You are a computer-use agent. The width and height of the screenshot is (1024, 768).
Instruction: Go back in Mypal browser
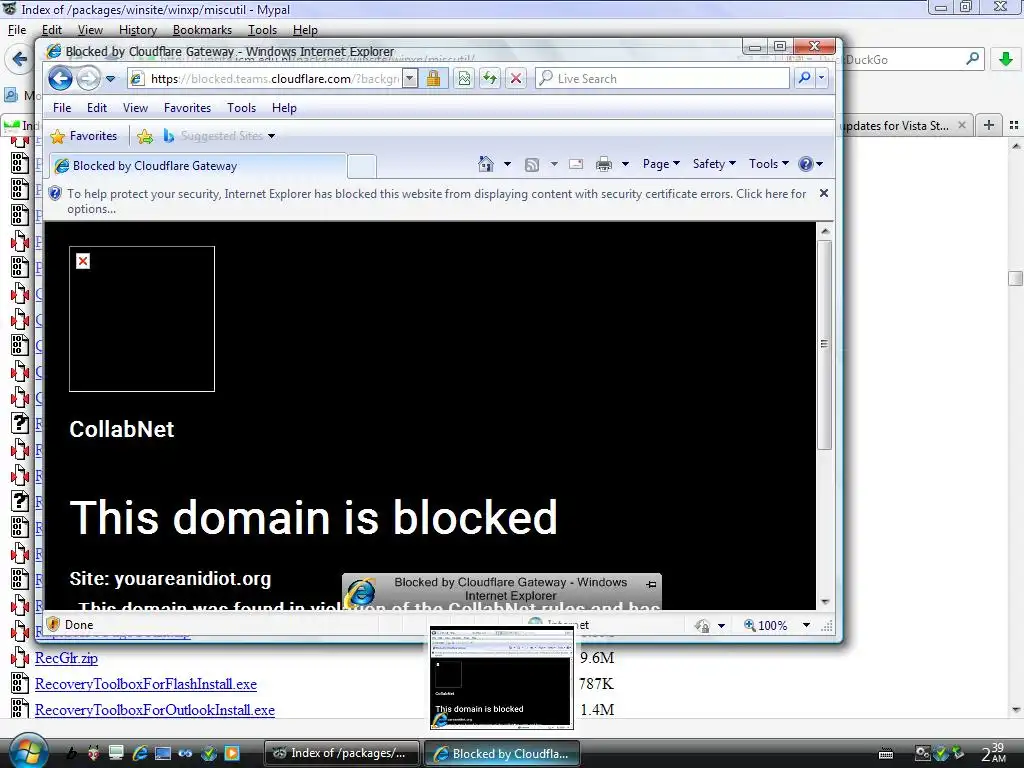pyautogui.click(x=19, y=59)
